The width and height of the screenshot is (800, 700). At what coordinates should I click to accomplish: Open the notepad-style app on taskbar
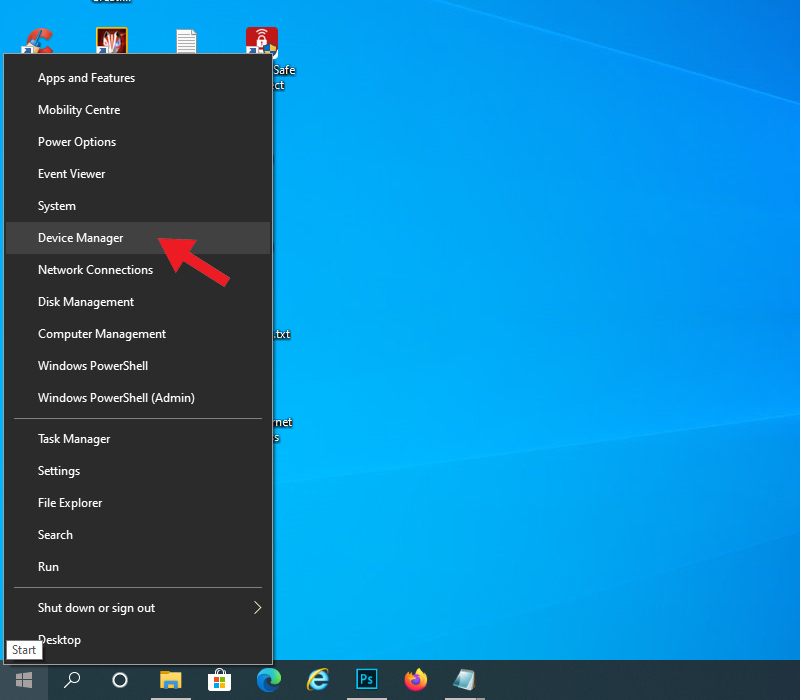coord(464,680)
